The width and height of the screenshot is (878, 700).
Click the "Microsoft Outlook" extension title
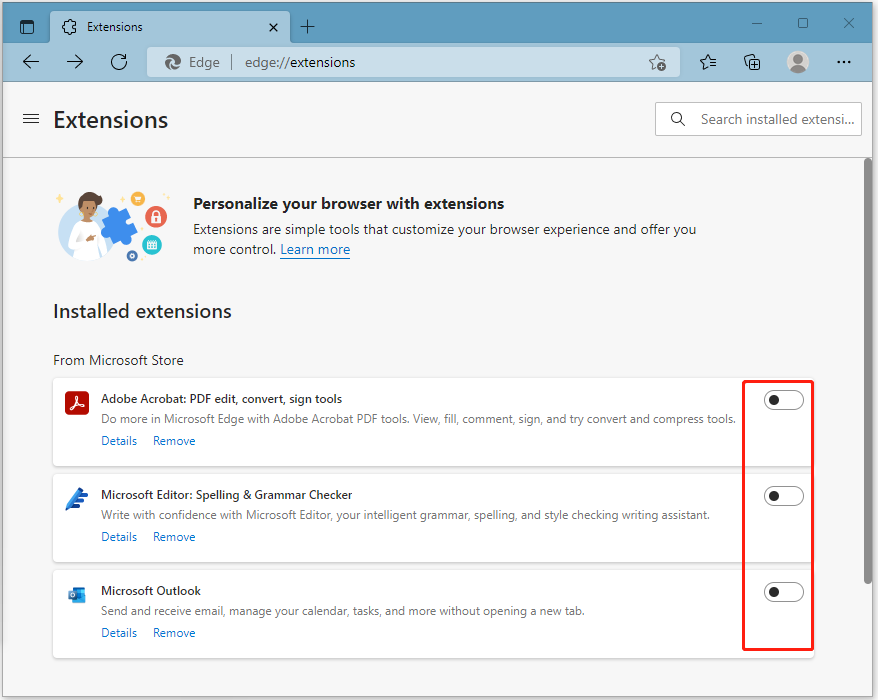tap(151, 591)
